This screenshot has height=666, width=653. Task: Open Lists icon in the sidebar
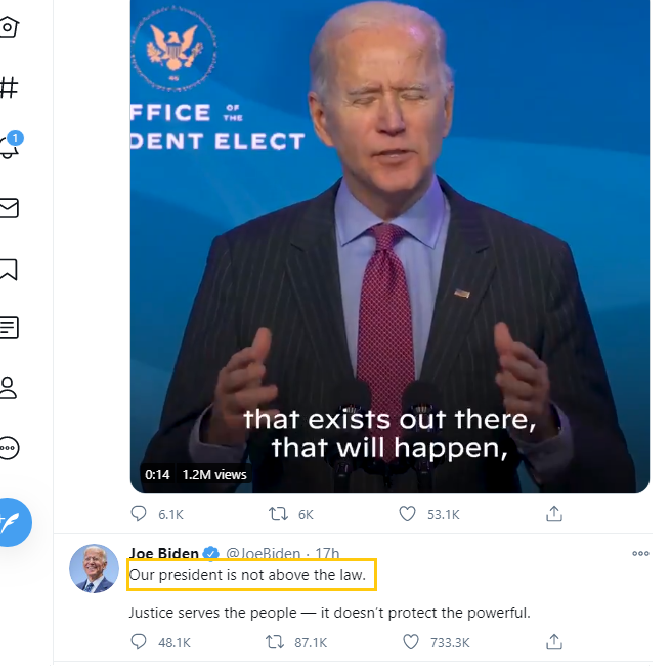pos(8,327)
